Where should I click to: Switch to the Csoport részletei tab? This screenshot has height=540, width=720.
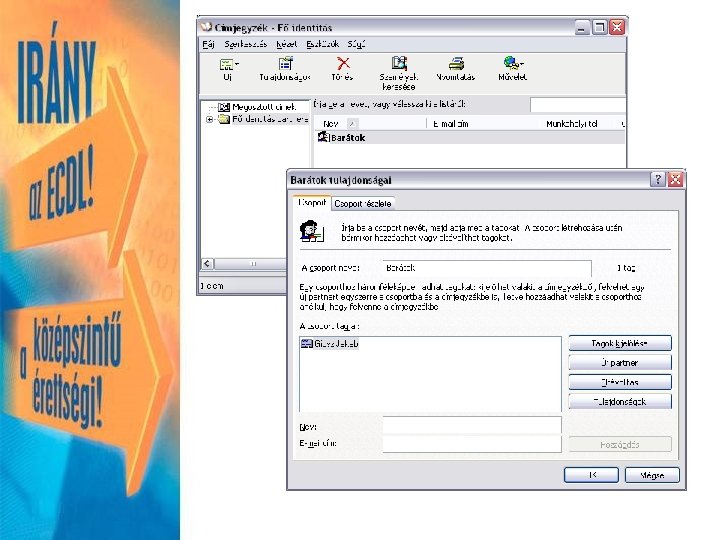[362, 203]
